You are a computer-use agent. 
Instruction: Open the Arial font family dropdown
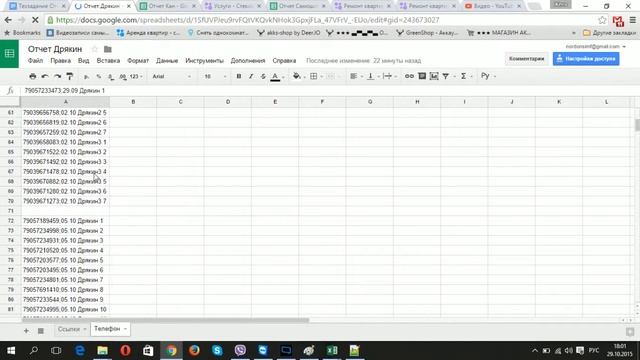pos(171,76)
